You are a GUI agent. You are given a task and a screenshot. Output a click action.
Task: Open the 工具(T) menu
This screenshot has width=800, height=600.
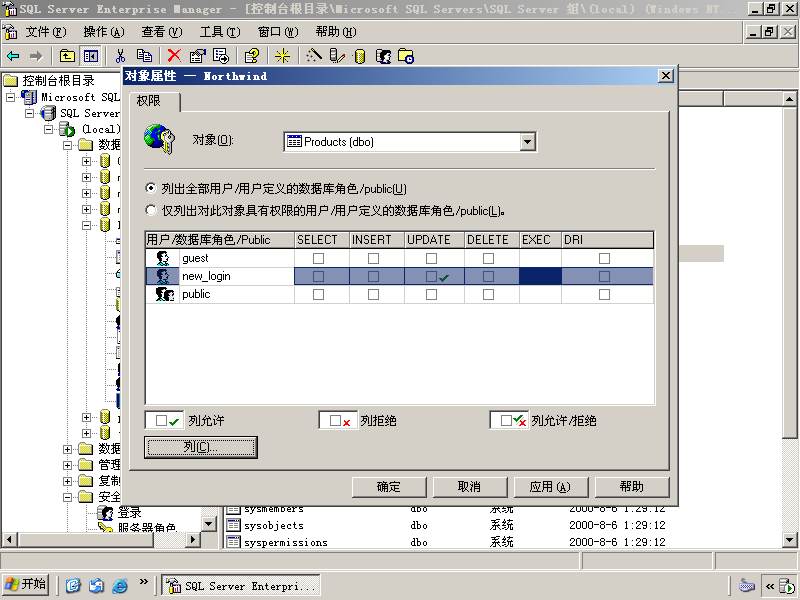(x=219, y=32)
